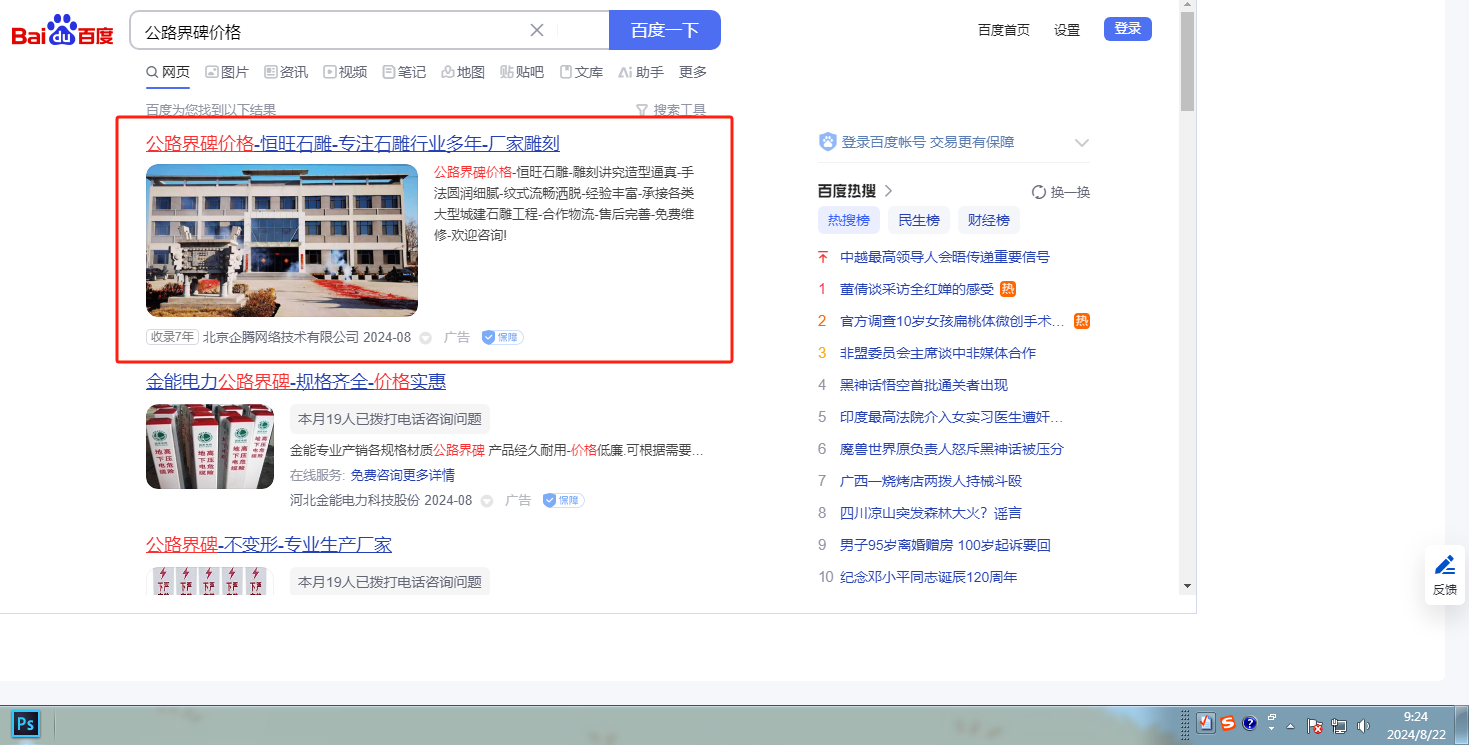Select the 网页 search tab
Image resolution: width=1469 pixels, height=745 pixels.
tap(168, 72)
